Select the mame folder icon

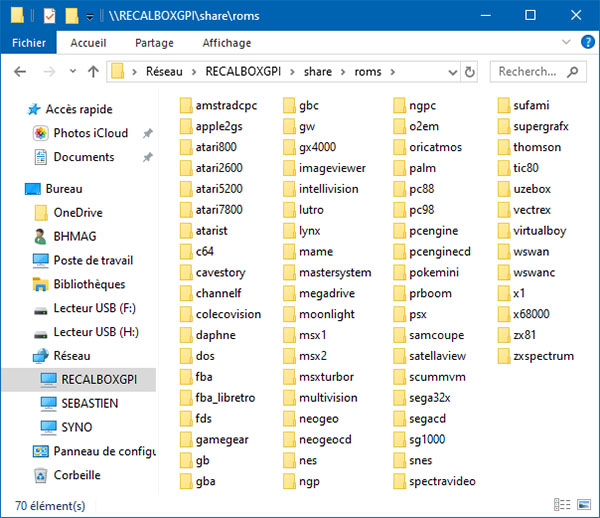pos(289,251)
